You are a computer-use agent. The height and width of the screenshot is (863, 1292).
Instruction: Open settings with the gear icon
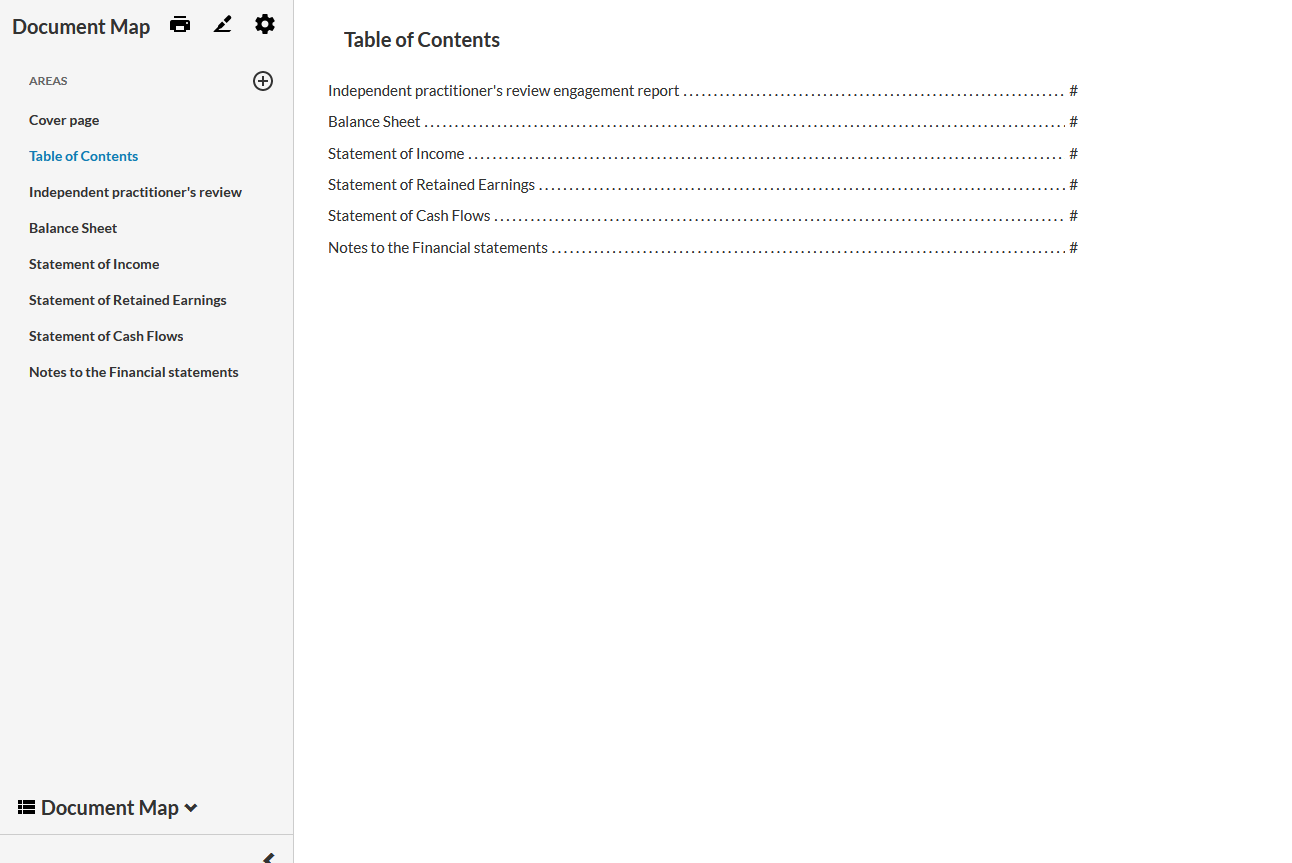pyautogui.click(x=264, y=25)
